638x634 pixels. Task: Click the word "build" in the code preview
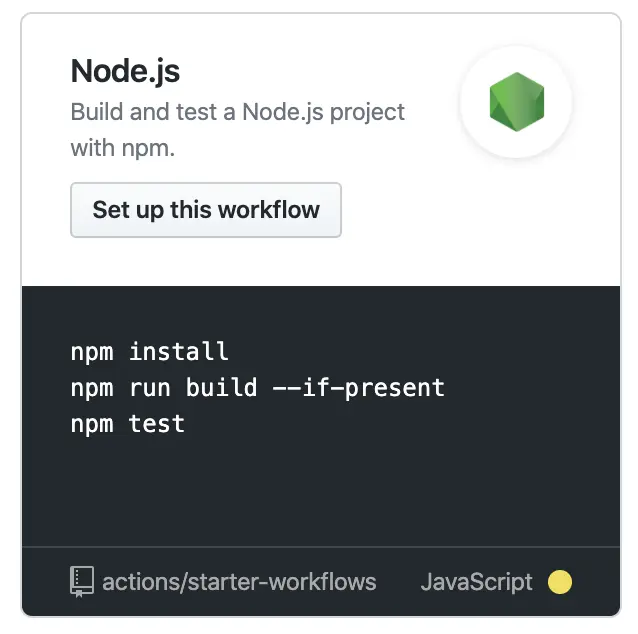222,387
